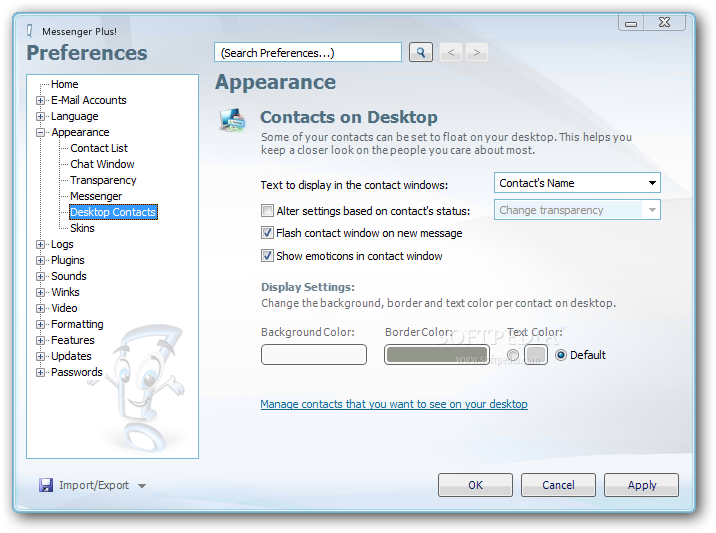The image size is (716, 533).
Task: Minimize the Preferences window
Action: click(631, 23)
